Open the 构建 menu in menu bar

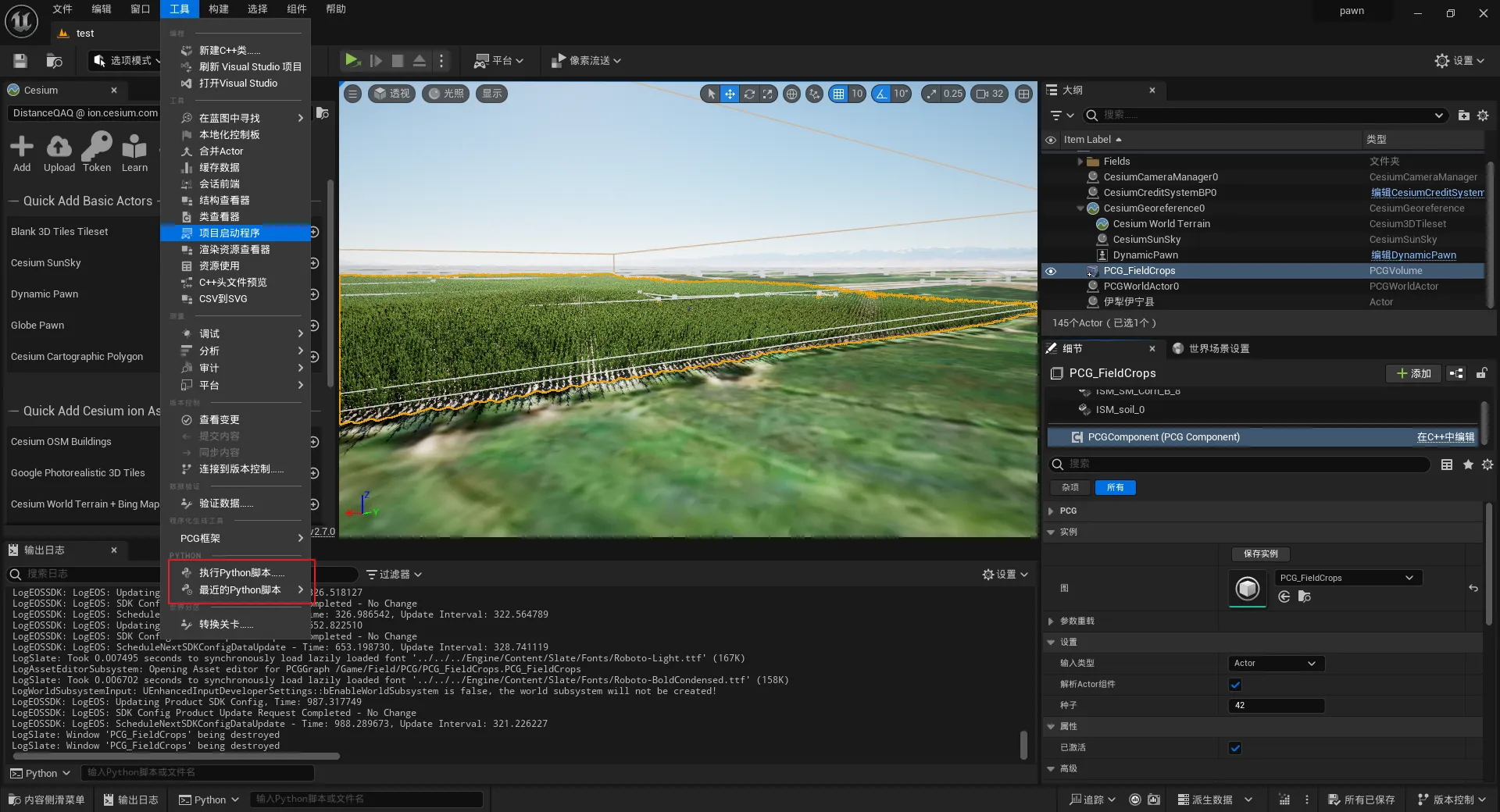point(219,9)
